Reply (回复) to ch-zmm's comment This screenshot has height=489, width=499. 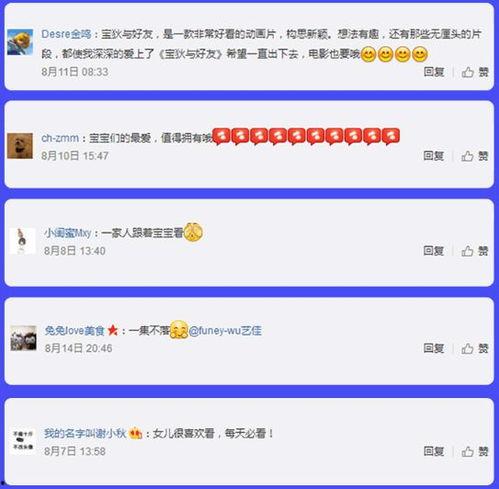coord(434,156)
